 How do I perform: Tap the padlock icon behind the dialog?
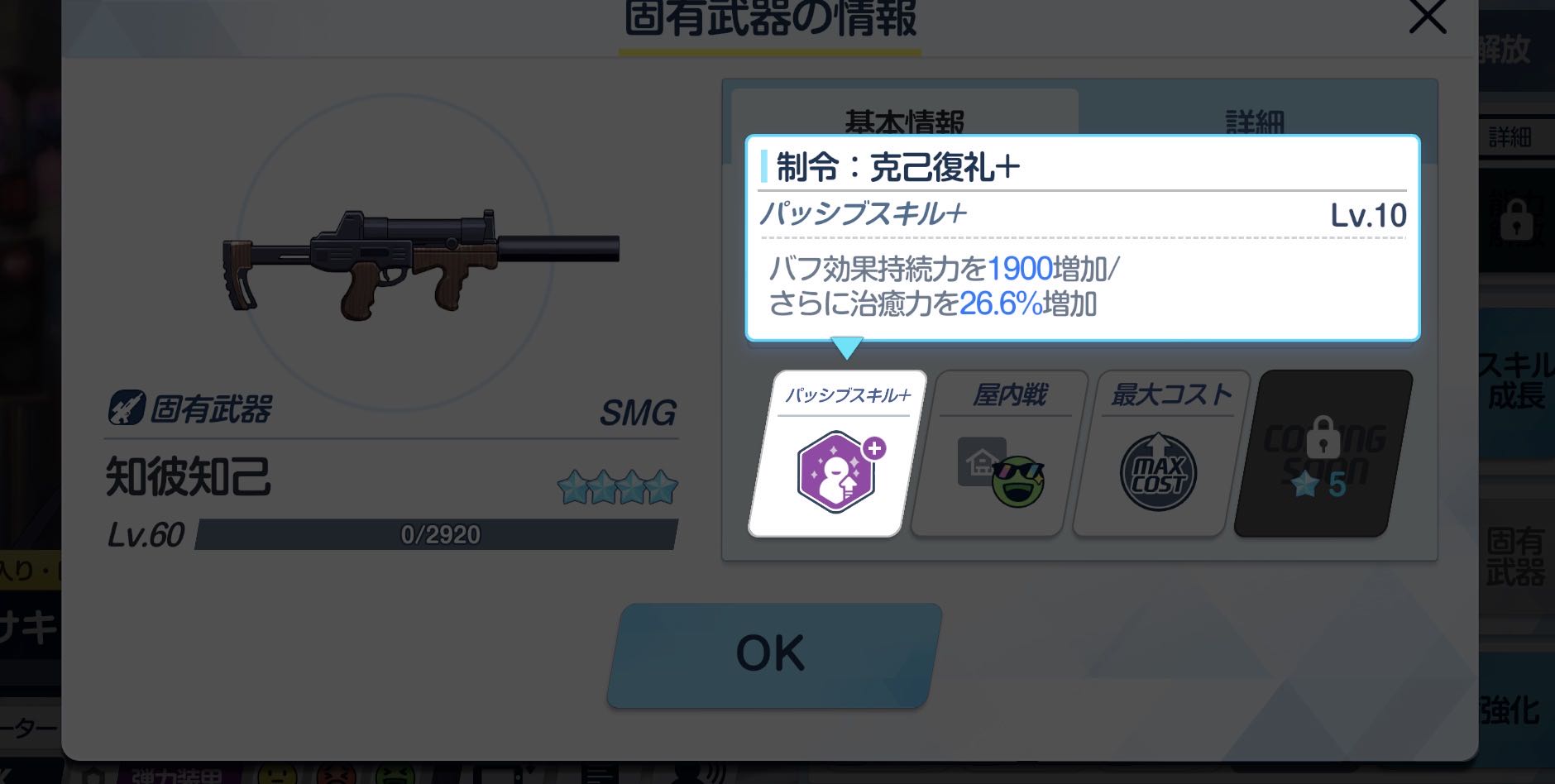[x=1516, y=219]
